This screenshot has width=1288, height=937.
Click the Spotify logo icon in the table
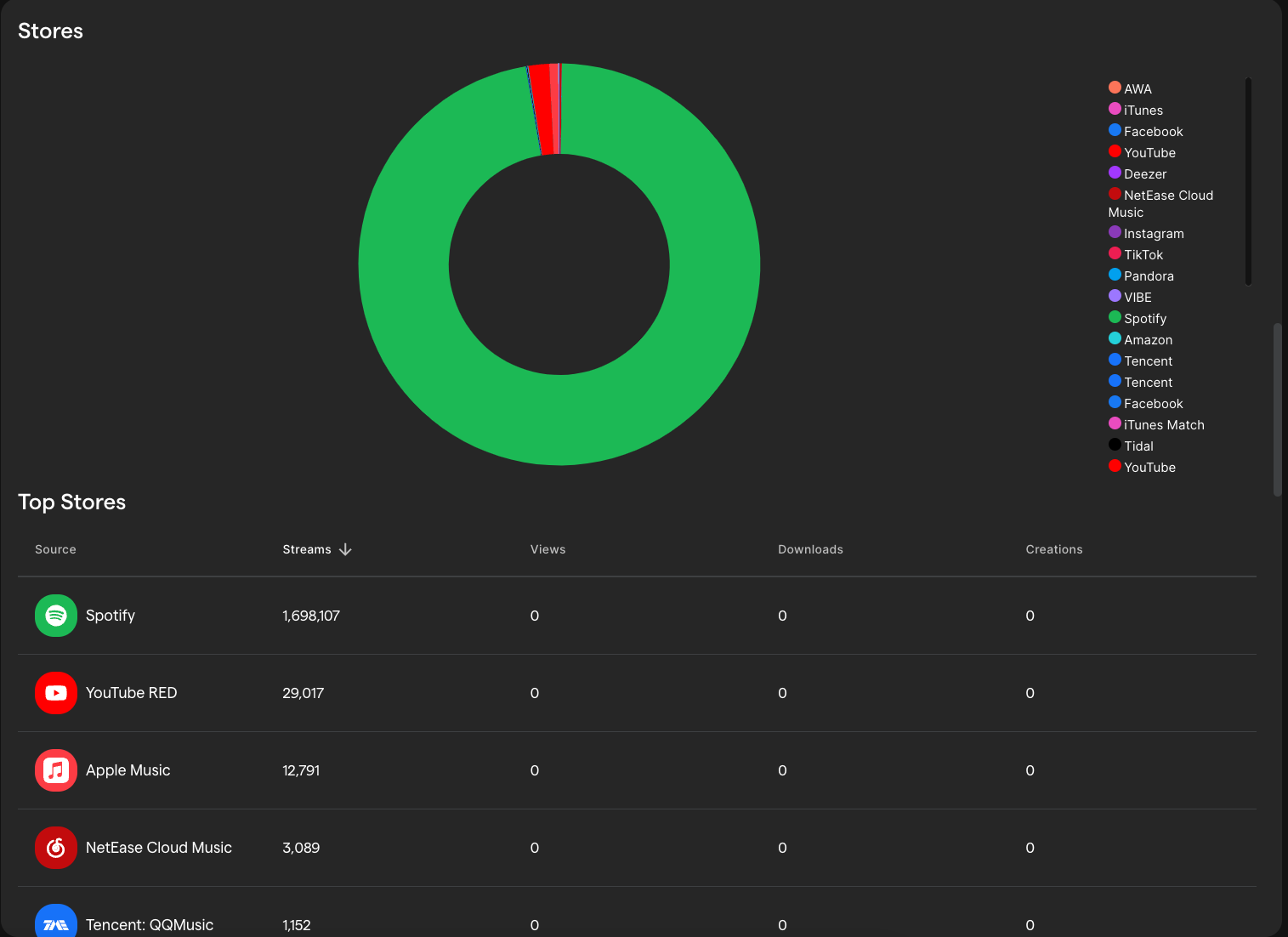[56, 616]
